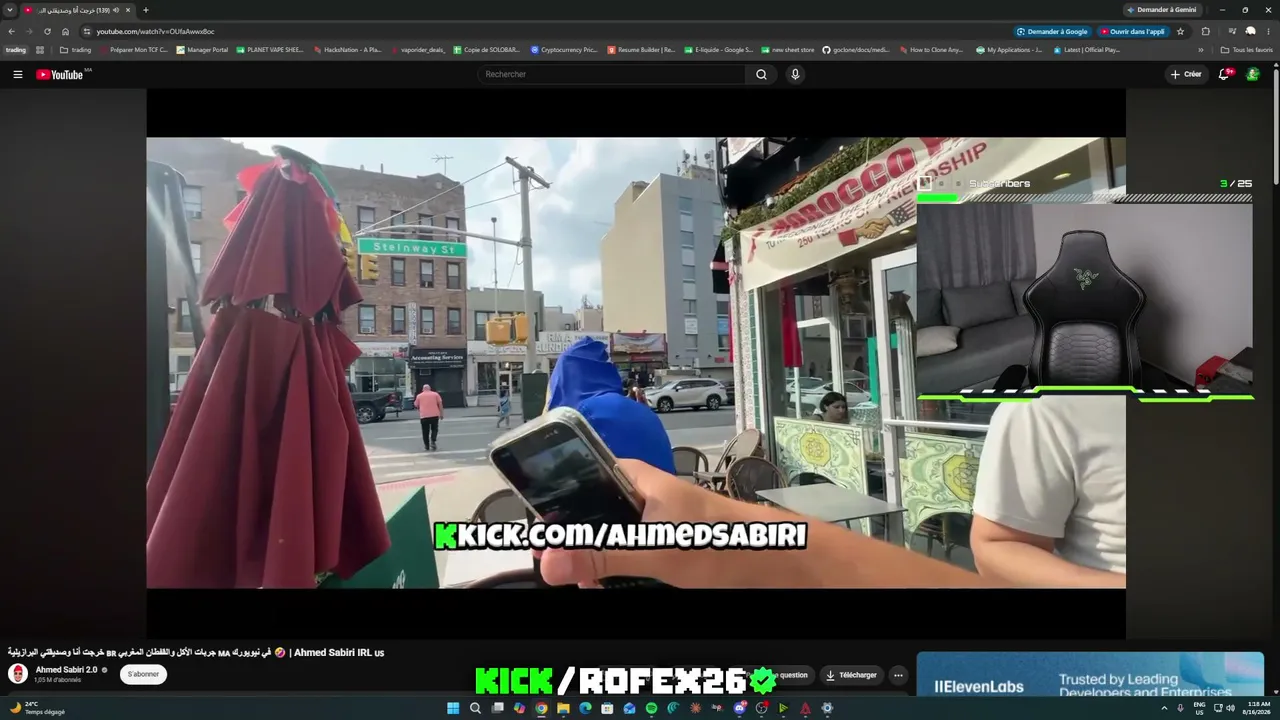Click the YouTube search magnifier button
This screenshot has width=1280, height=720.
[x=761, y=74]
